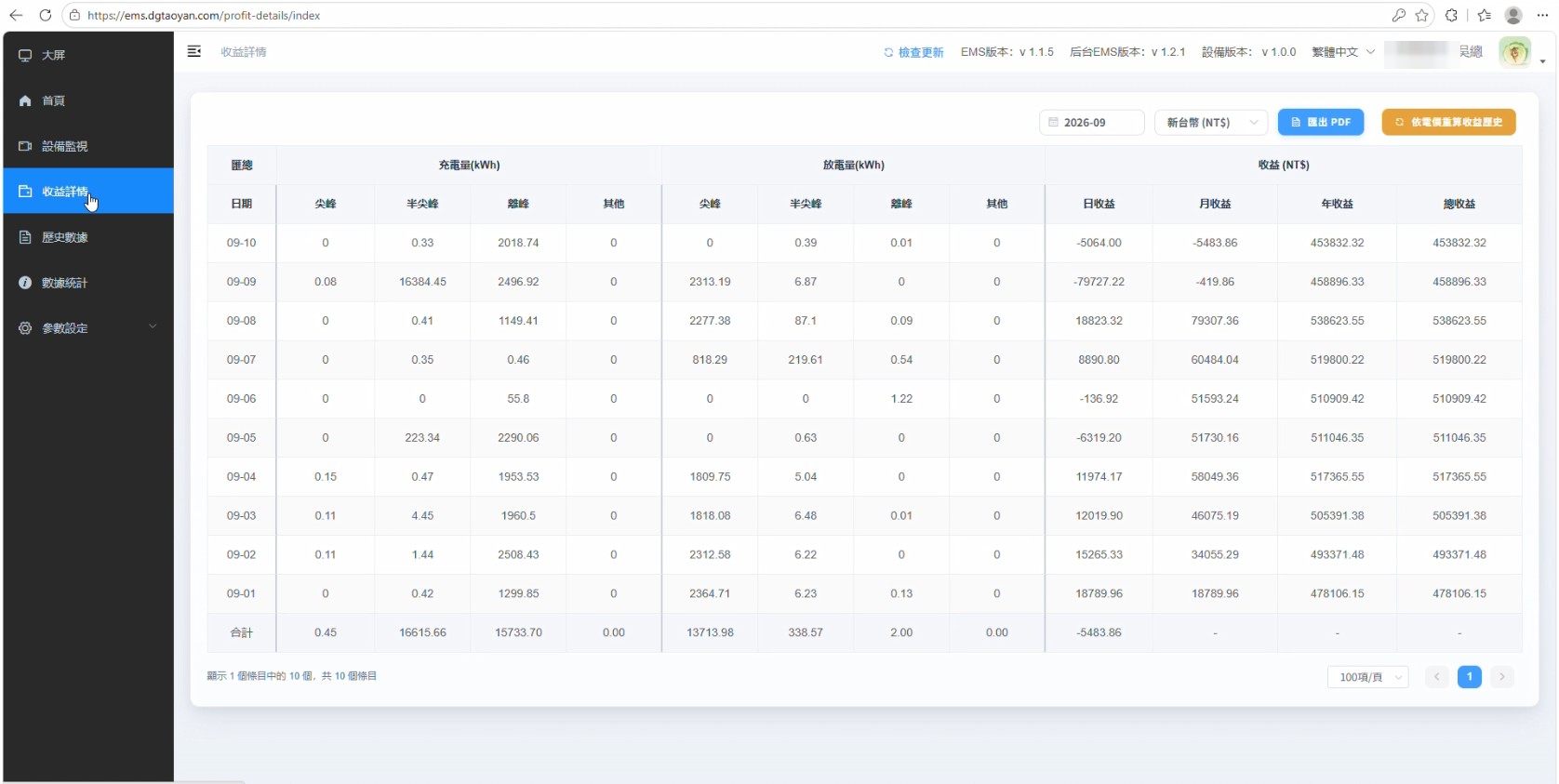Click the 09-10 date cell
This screenshot has height=784, width=1559.
(x=242, y=243)
